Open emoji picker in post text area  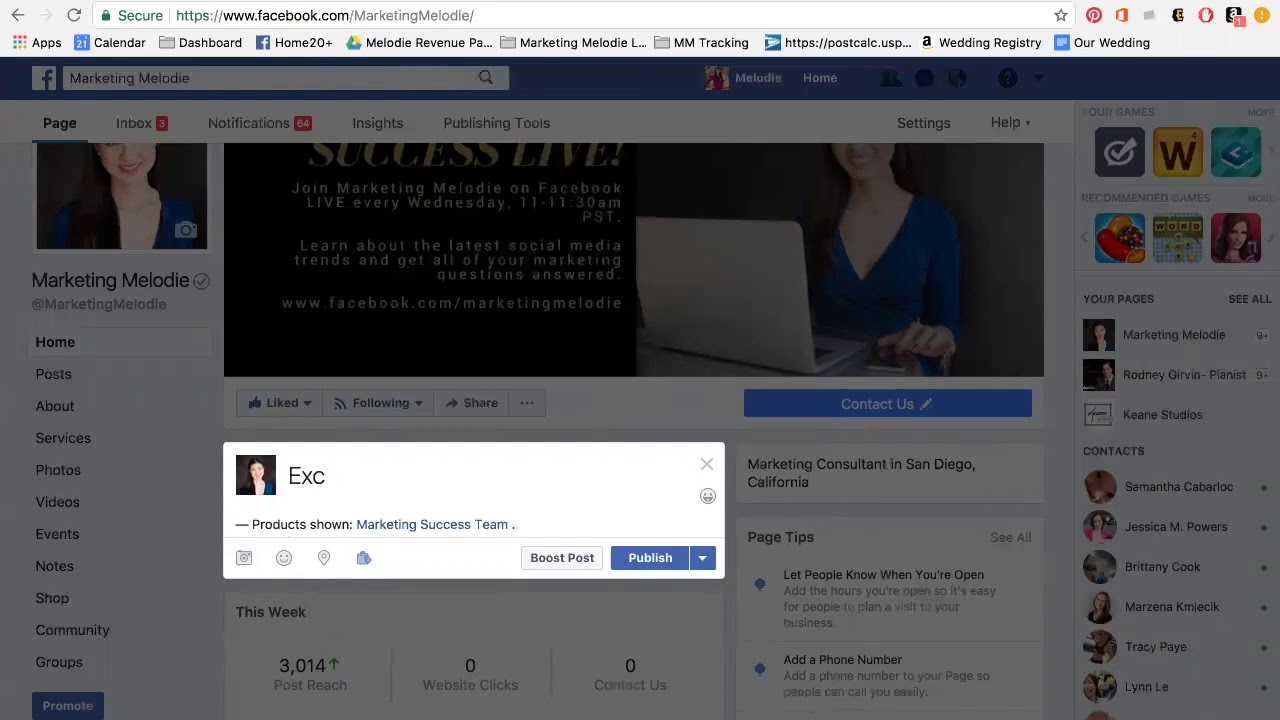[x=707, y=496]
